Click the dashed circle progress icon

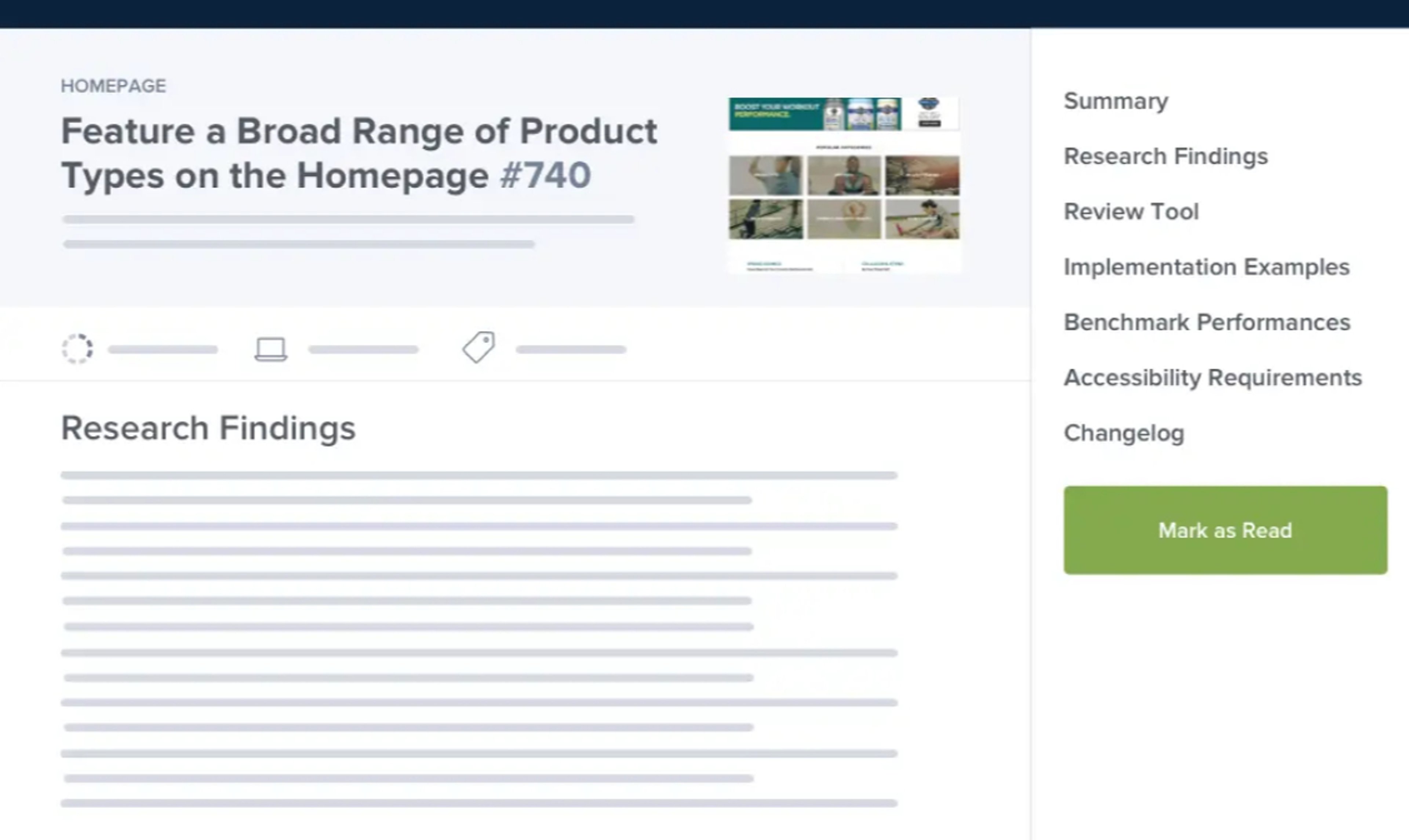click(77, 349)
